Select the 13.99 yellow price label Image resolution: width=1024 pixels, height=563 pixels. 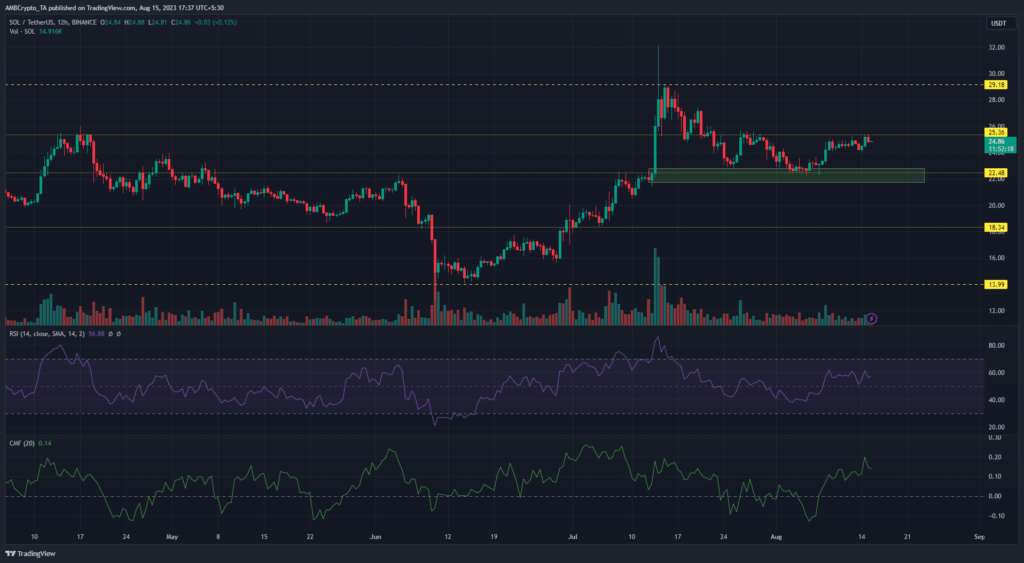coord(996,285)
